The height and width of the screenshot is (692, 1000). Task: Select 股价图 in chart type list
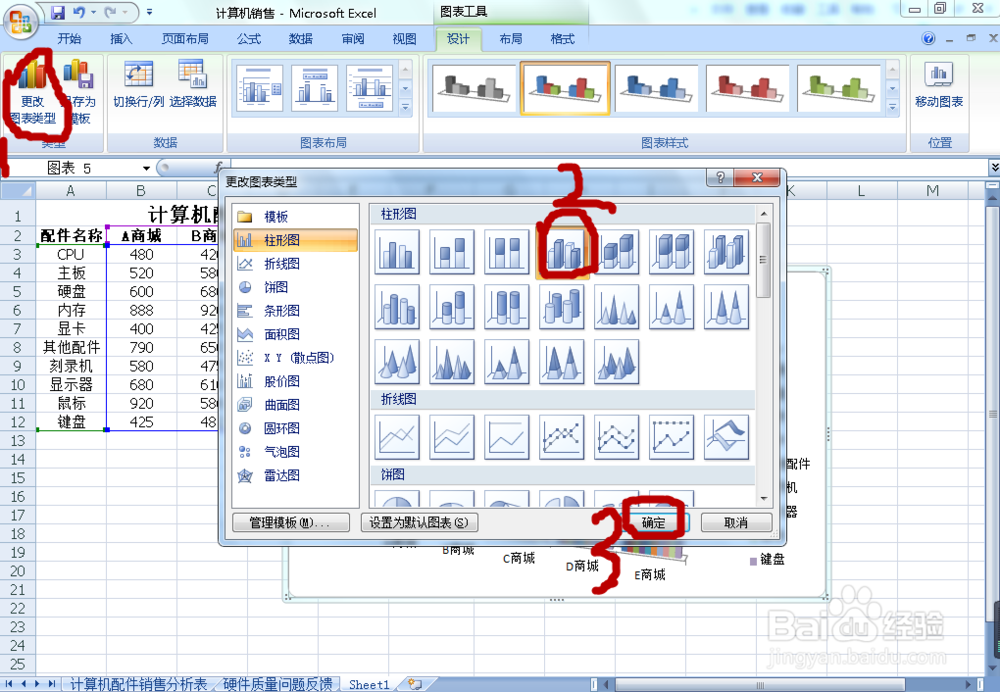coord(295,381)
